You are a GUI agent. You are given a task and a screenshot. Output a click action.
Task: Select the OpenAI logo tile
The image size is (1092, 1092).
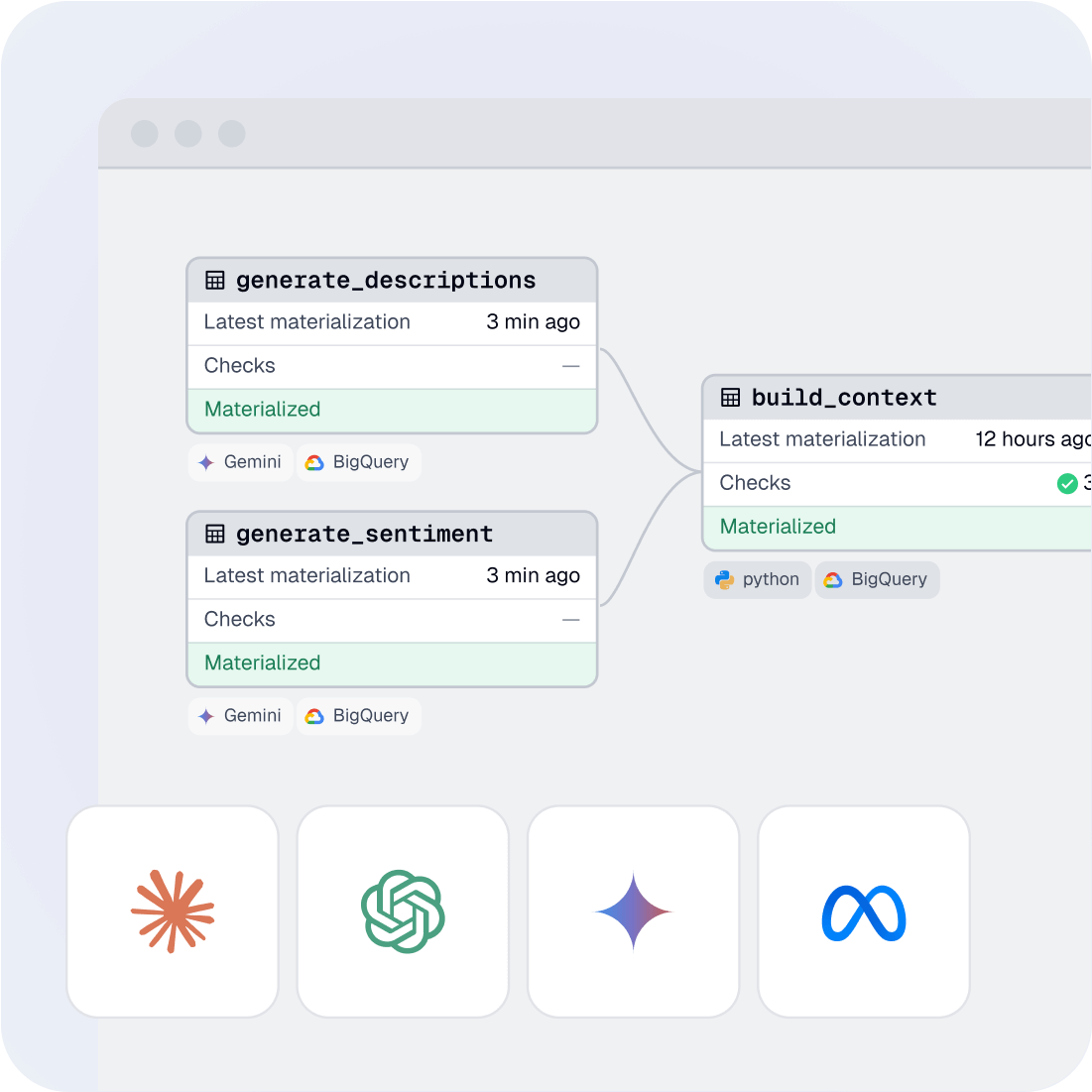(403, 911)
